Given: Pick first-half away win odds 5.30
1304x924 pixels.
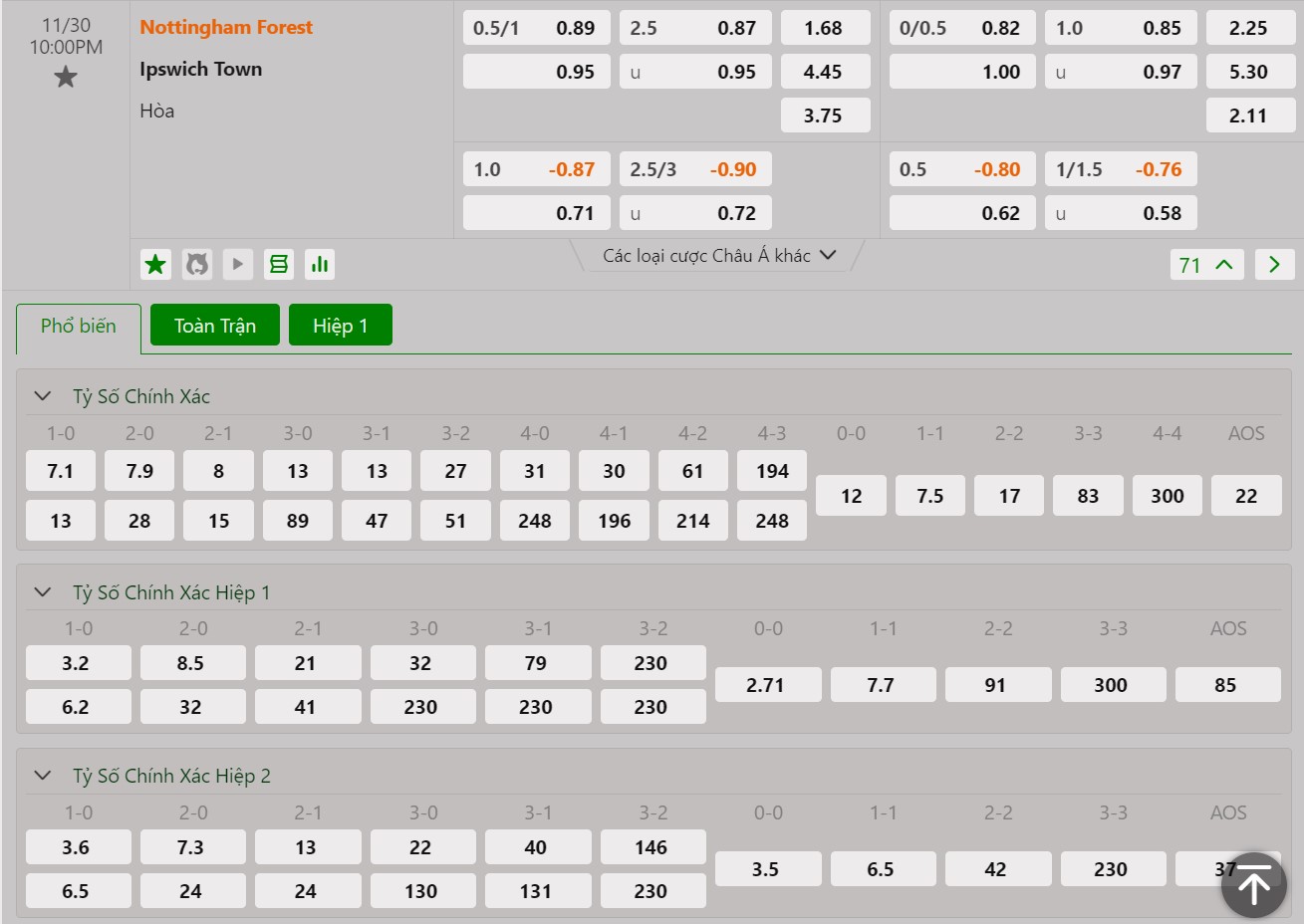Looking at the screenshot, I should click(1250, 72).
